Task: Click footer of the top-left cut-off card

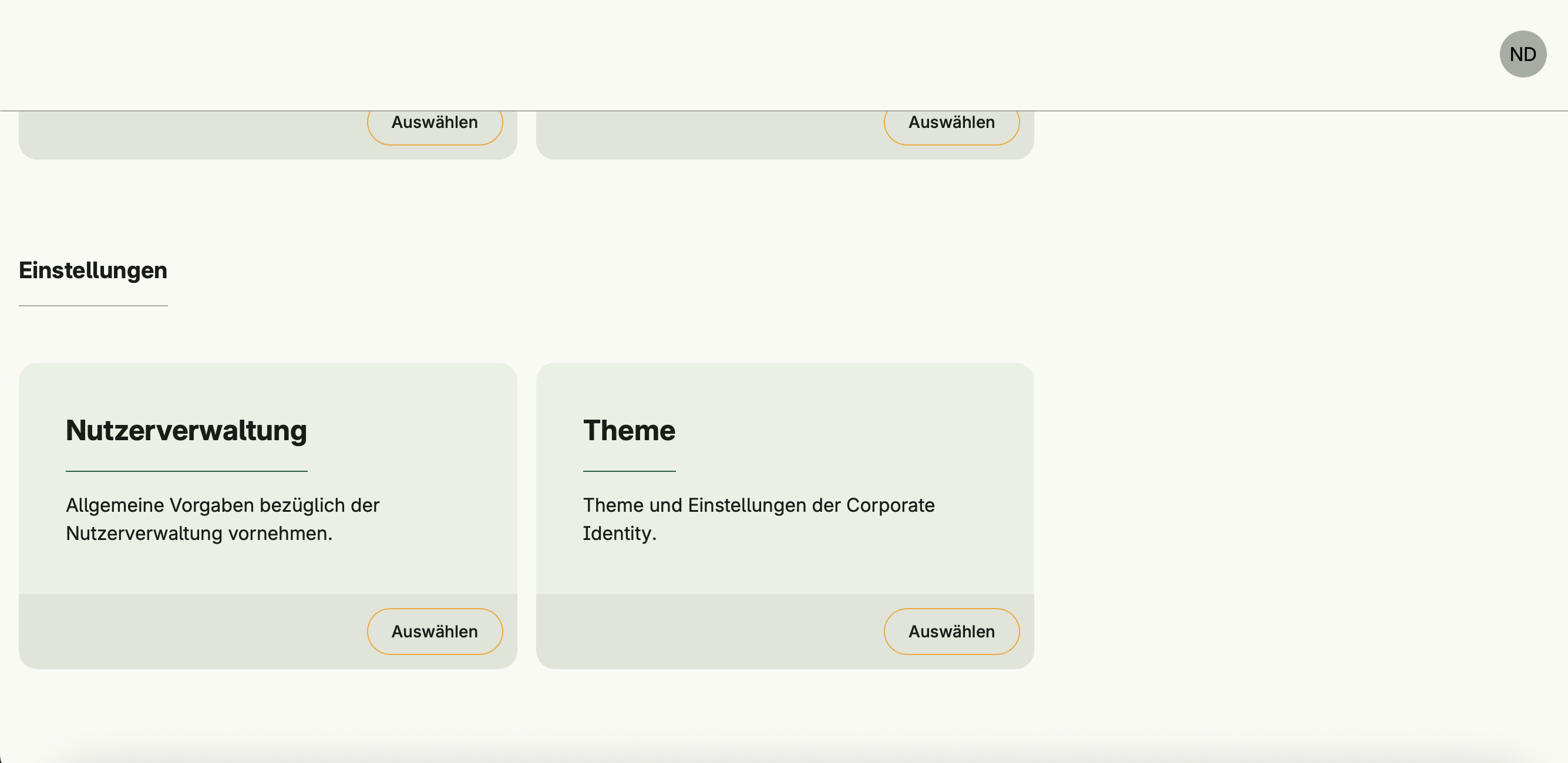Action: [x=183, y=135]
